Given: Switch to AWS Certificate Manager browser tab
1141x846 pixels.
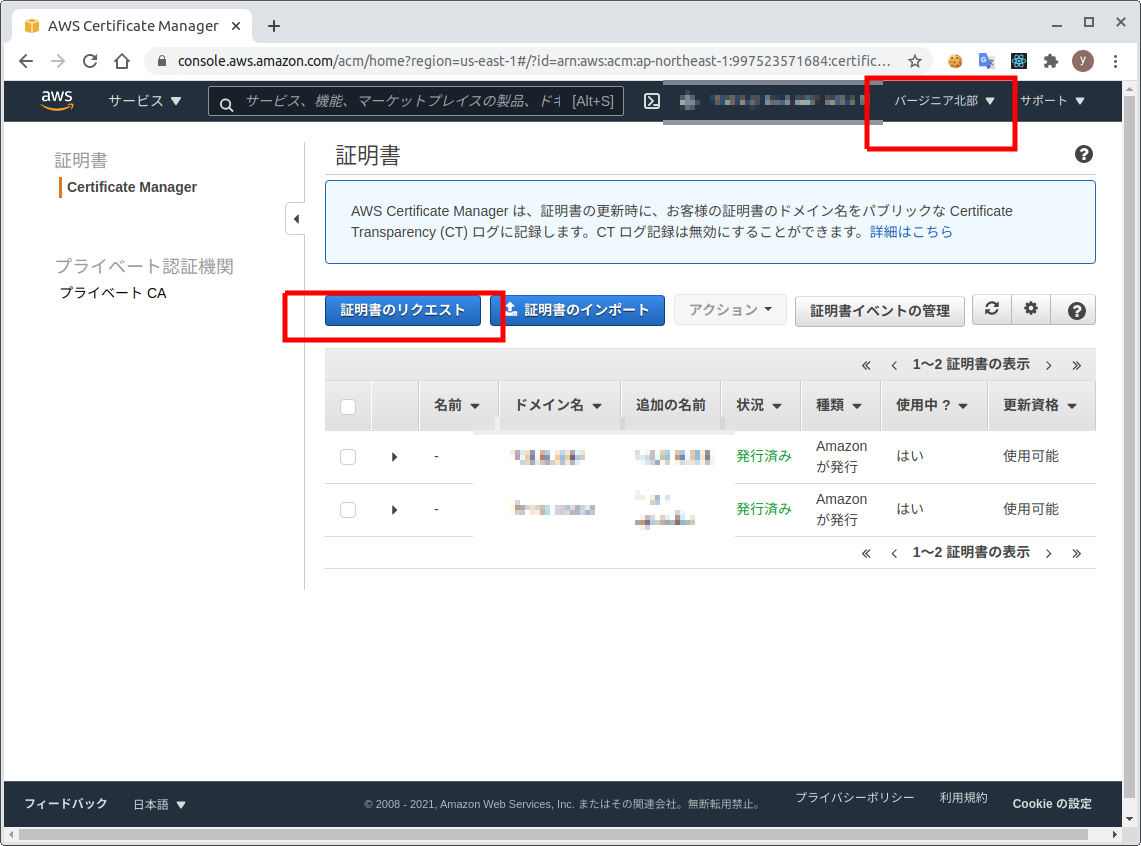Looking at the screenshot, I should 132,26.
